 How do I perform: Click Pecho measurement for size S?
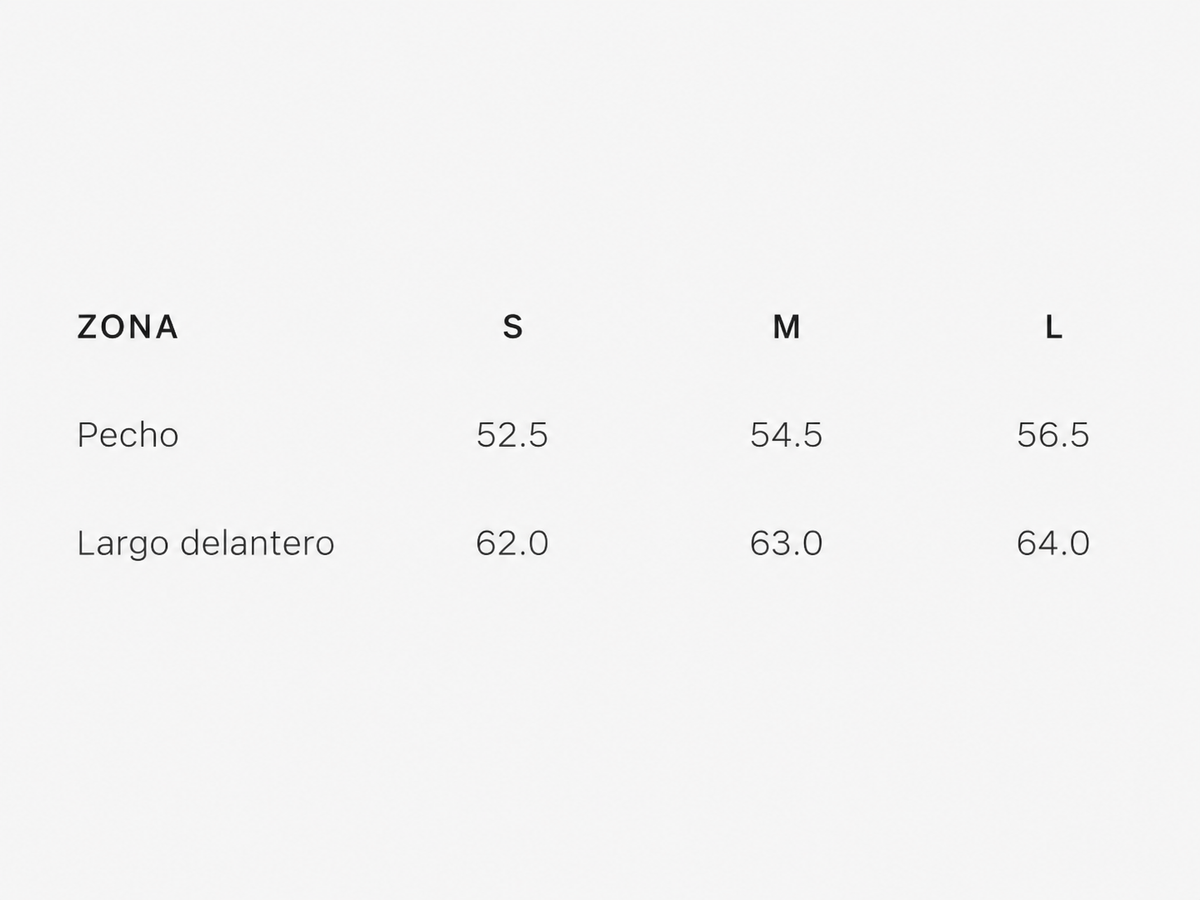click(x=512, y=435)
